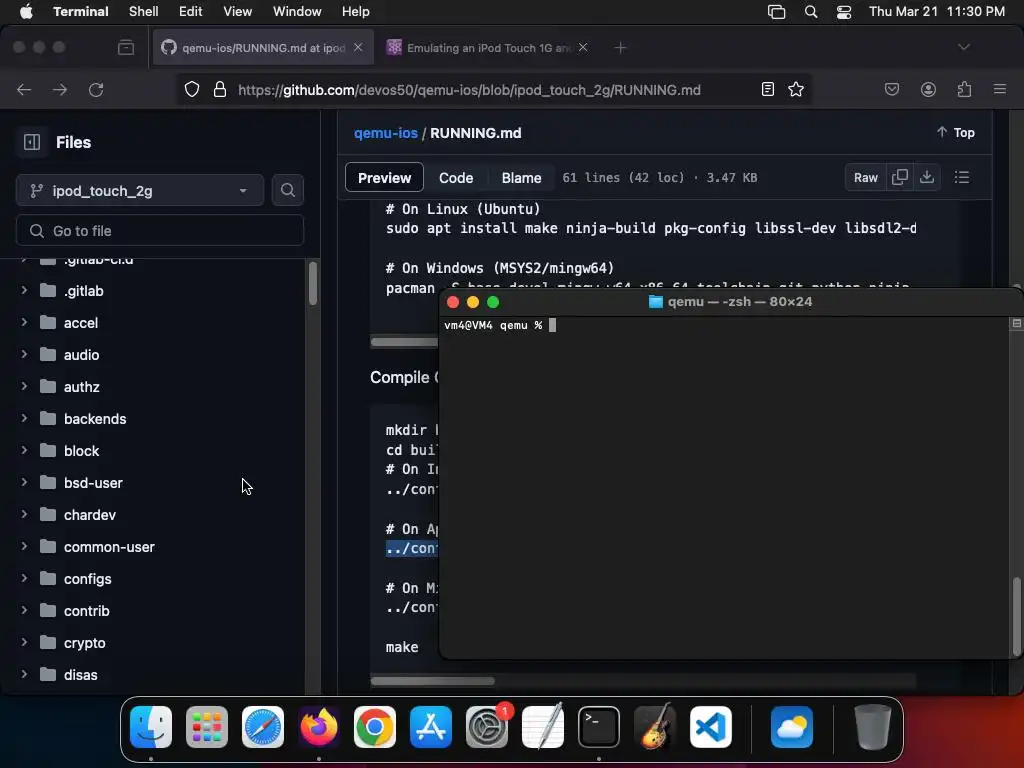
Task: Open the Pocket save icon
Action: [891, 89]
